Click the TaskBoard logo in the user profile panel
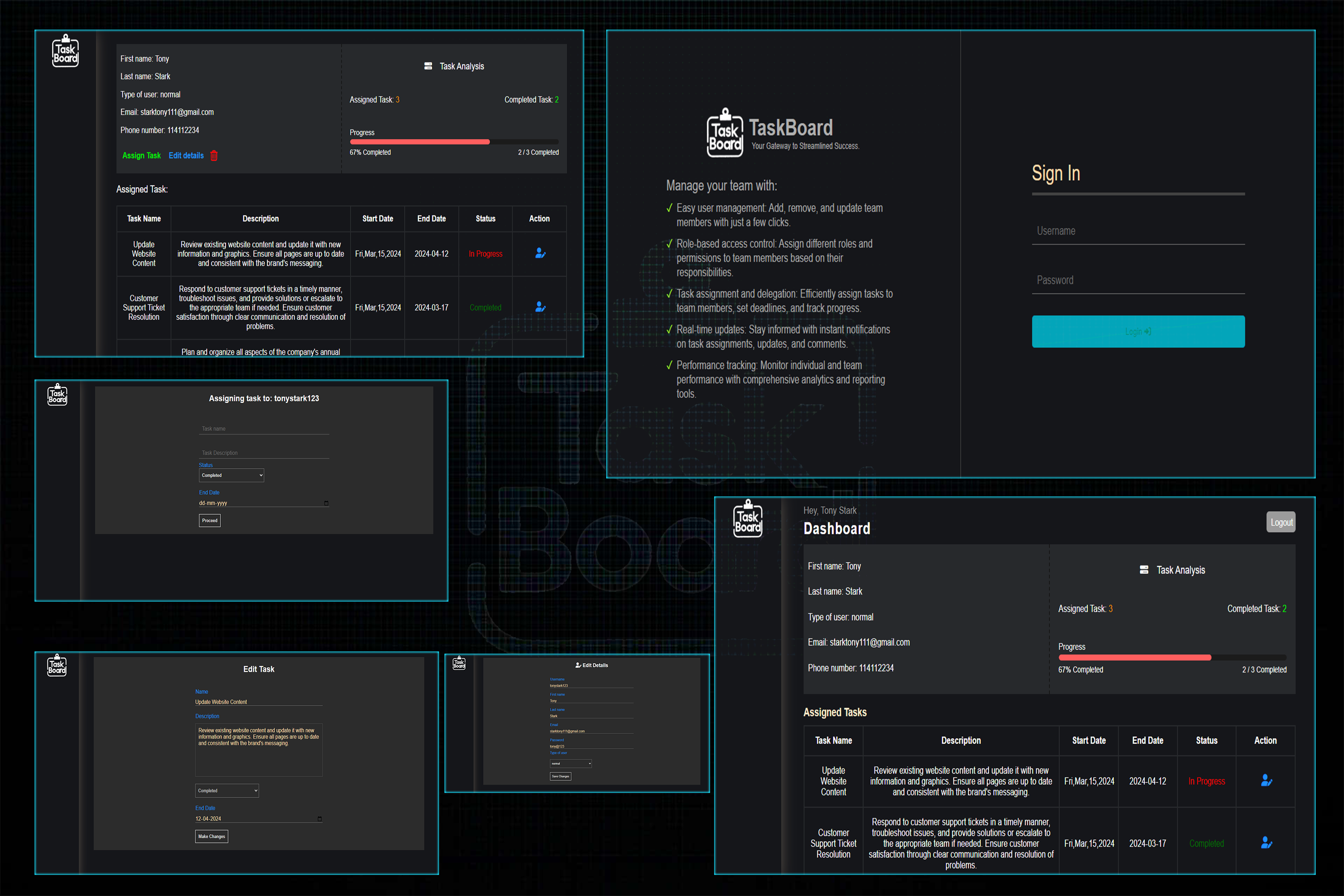This screenshot has height=896, width=1344. pos(65,51)
